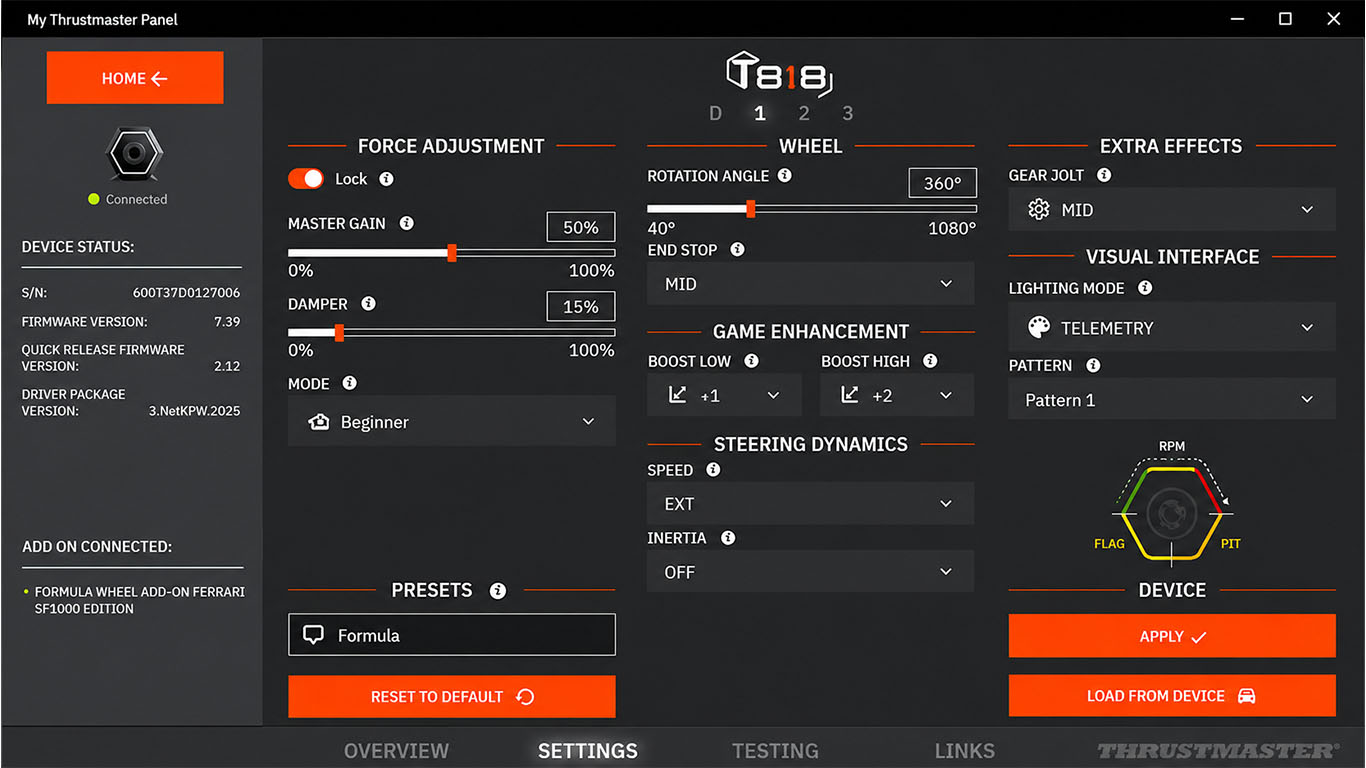Click the Gear Jolt info icon
This screenshot has width=1366, height=768.
[1104, 175]
